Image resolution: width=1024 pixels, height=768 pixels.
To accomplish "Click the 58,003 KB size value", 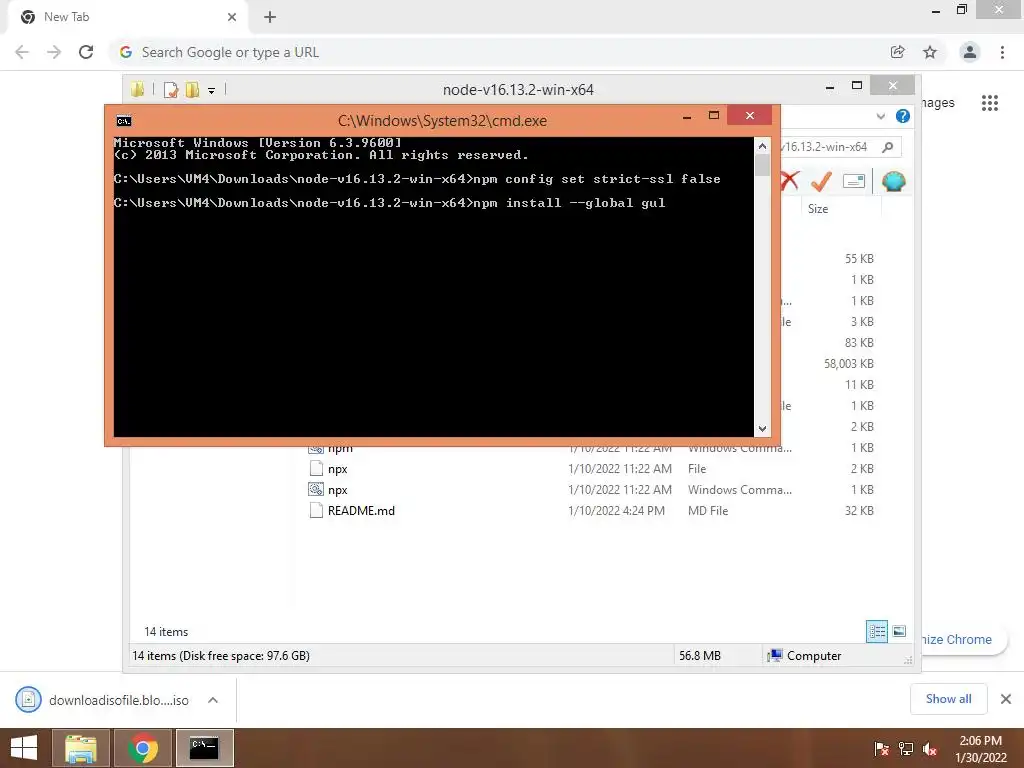I will coord(848,364).
